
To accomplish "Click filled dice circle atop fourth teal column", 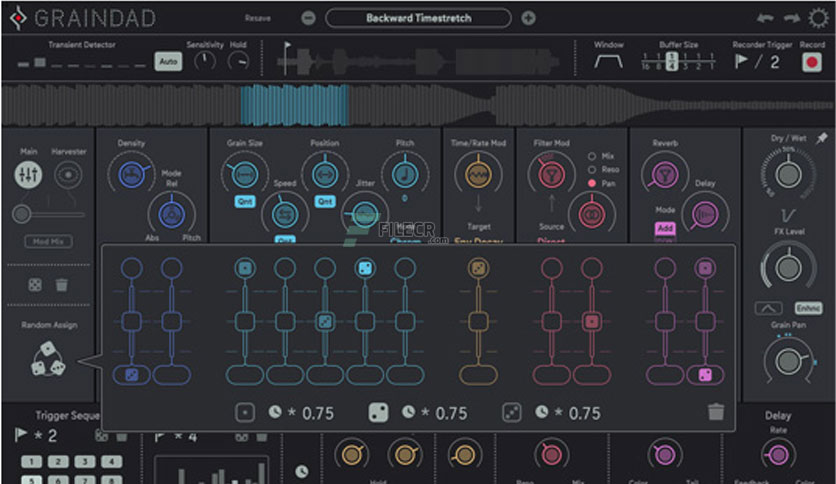I will (x=365, y=268).
